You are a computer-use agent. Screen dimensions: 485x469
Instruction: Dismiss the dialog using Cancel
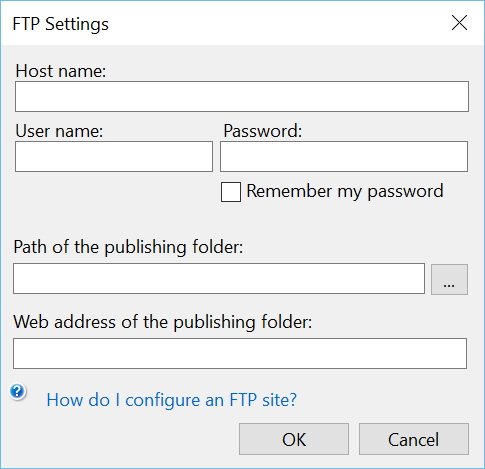tap(414, 439)
